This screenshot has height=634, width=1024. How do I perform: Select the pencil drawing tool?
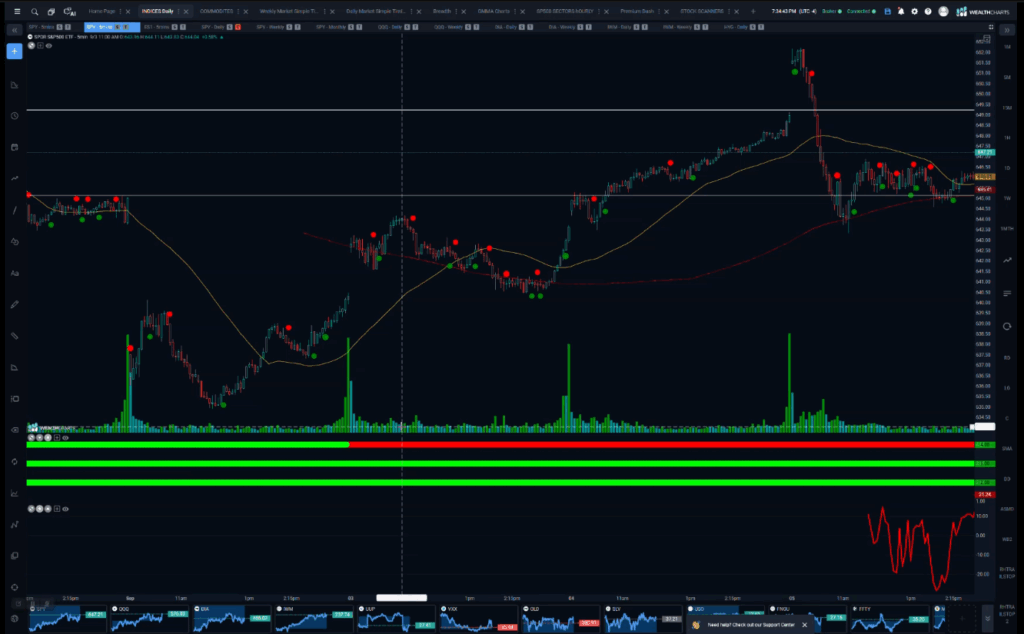[15, 304]
